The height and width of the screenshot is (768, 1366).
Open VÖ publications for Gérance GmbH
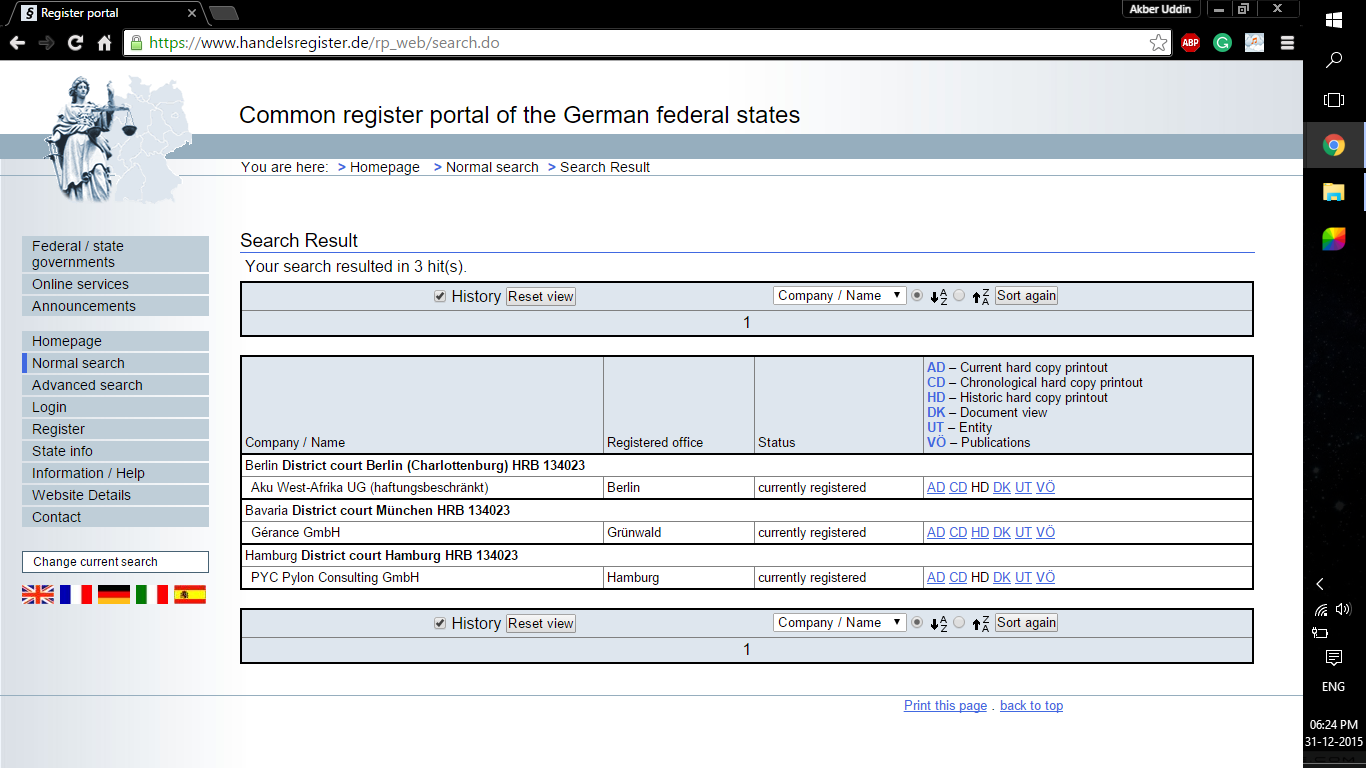coord(1045,533)
